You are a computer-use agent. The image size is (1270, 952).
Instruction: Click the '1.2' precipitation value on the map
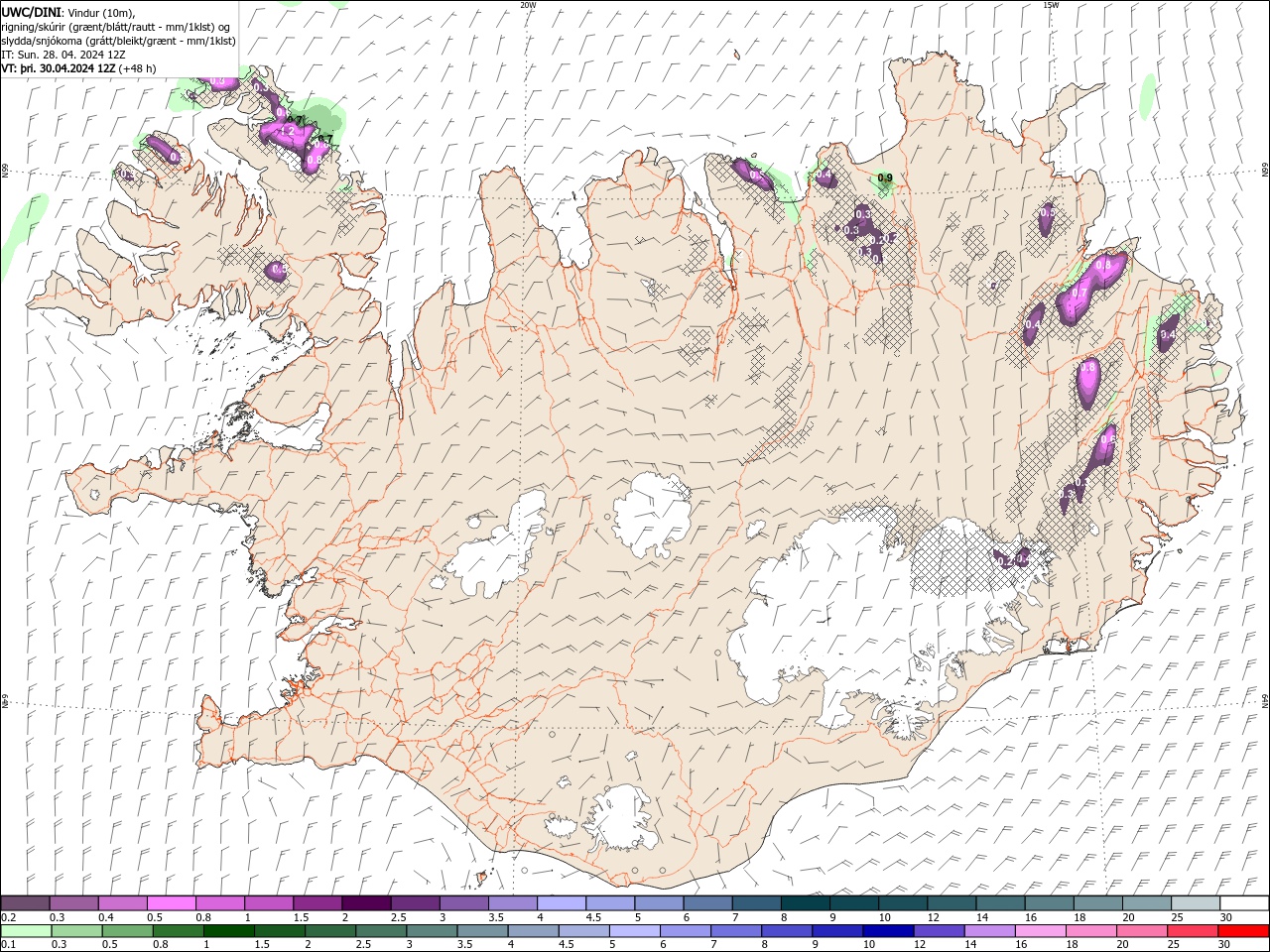288,131
